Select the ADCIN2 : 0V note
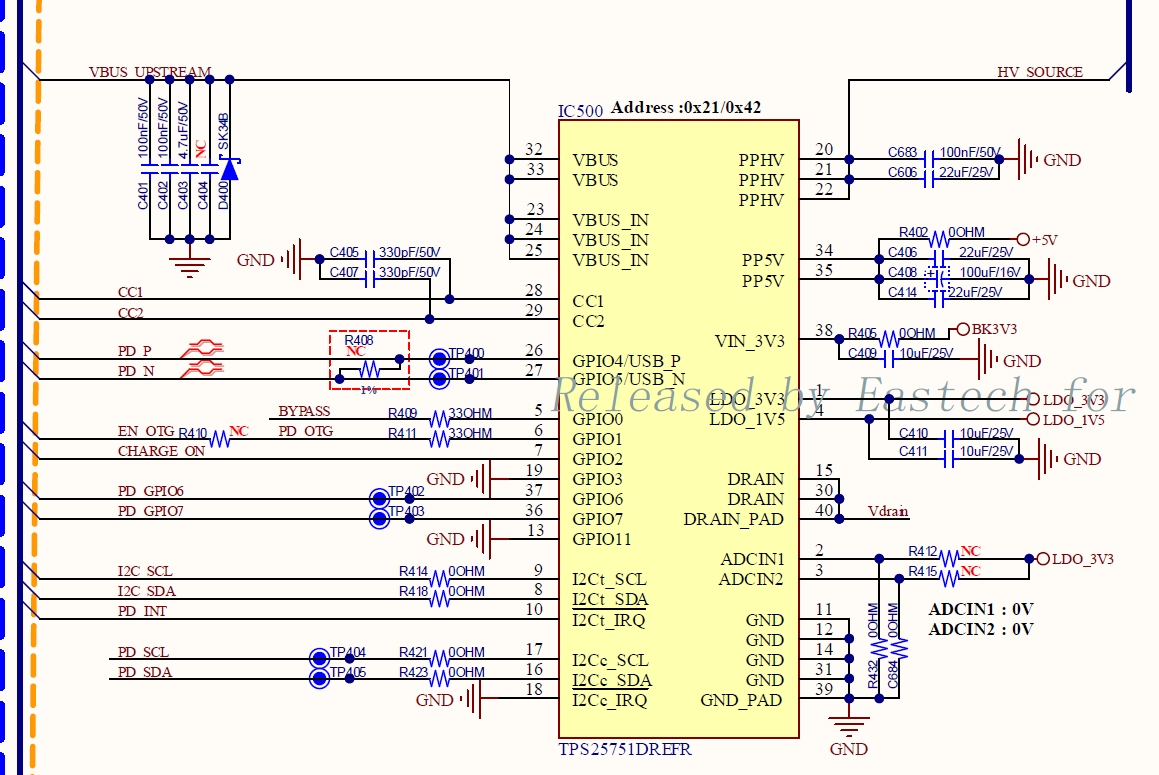The image size is (1159, 775). click(x=981, y=629)
